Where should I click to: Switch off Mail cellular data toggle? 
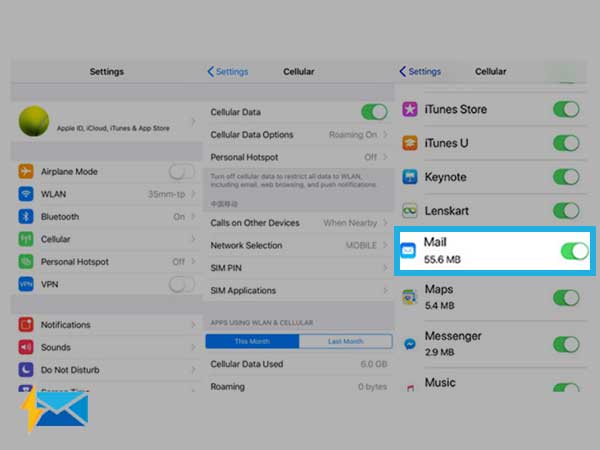(x=575, y=251)
